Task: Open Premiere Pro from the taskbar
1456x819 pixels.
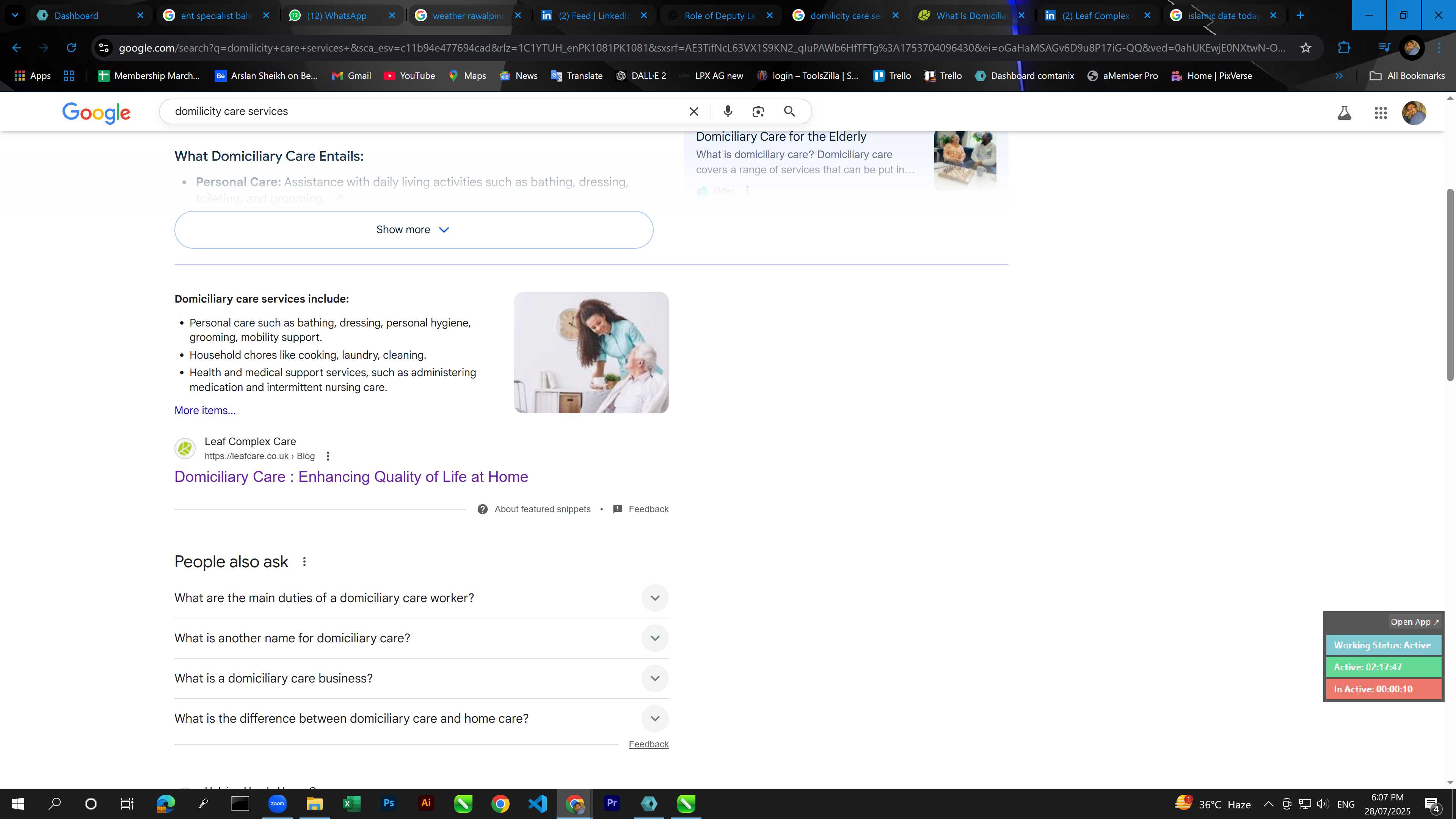Action: click(612, 803)
